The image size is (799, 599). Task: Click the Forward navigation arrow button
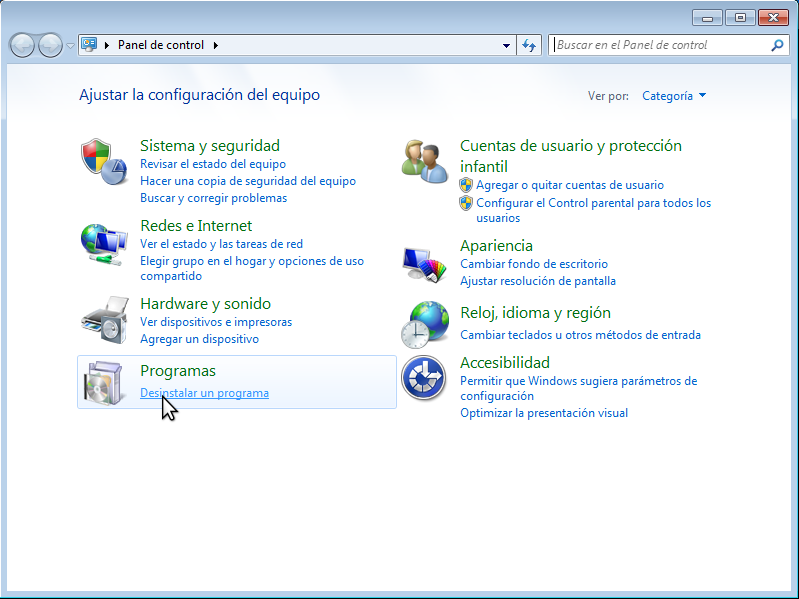coord(50,45)
